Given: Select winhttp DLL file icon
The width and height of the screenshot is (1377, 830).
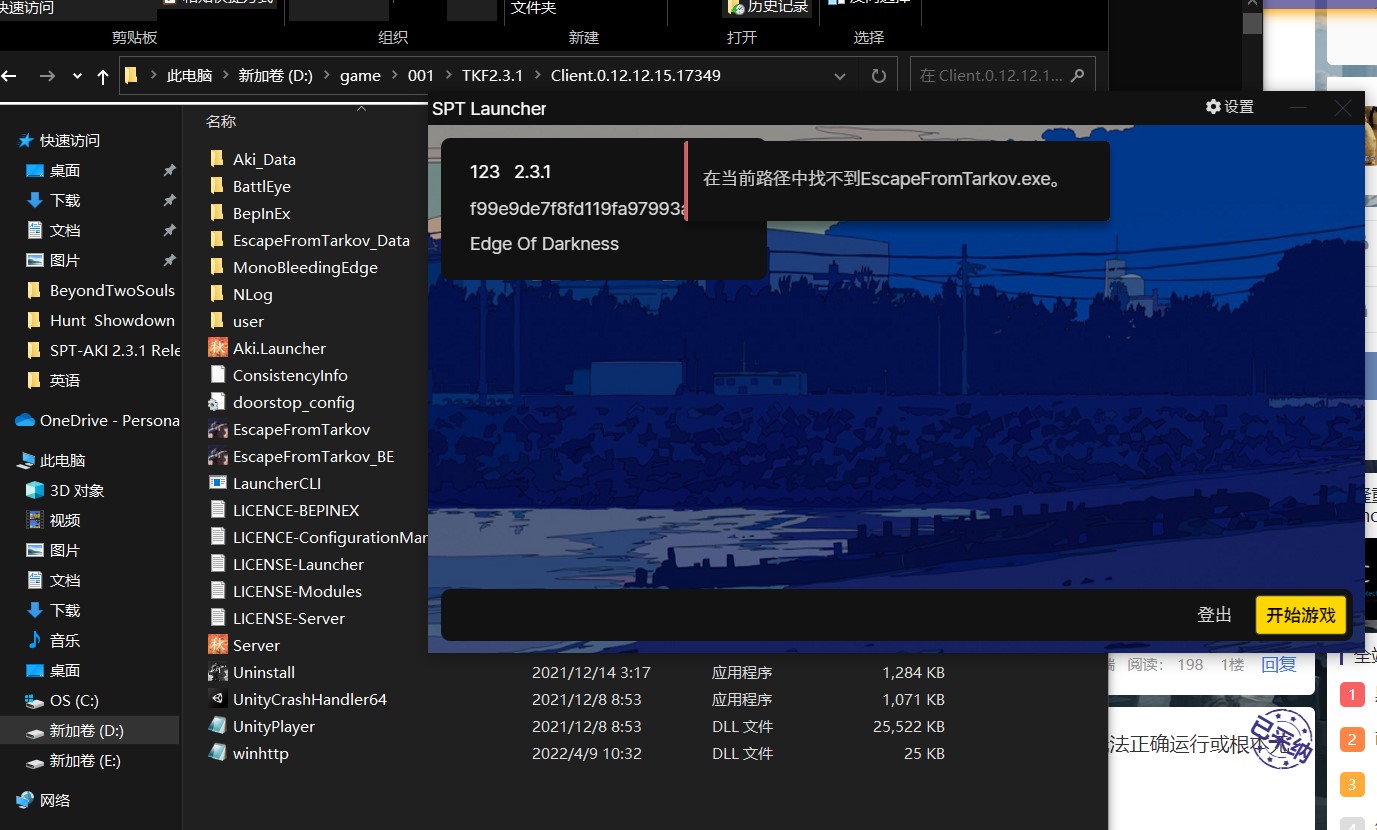Looking at the screenshot, I should pyautogui.click(x=217, y=753).
